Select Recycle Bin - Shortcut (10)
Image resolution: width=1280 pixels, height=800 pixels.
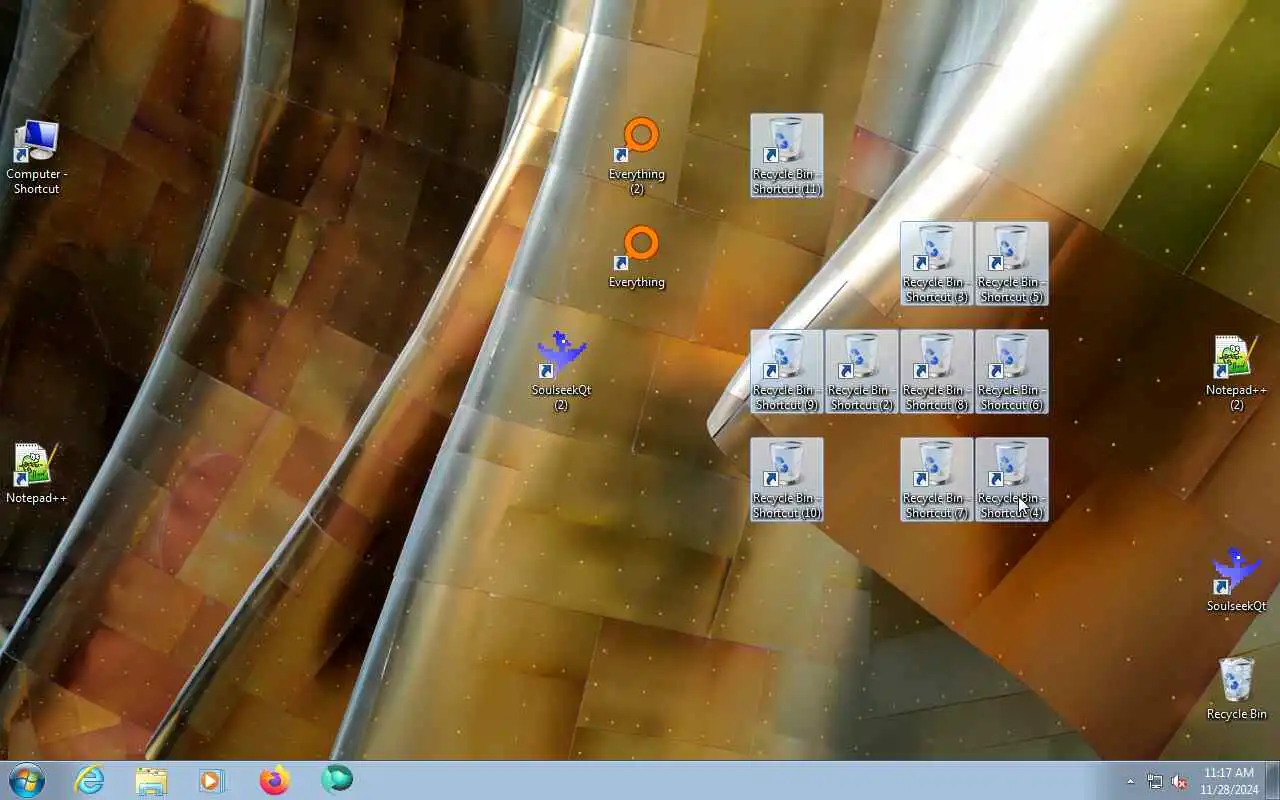coord(787,479)
